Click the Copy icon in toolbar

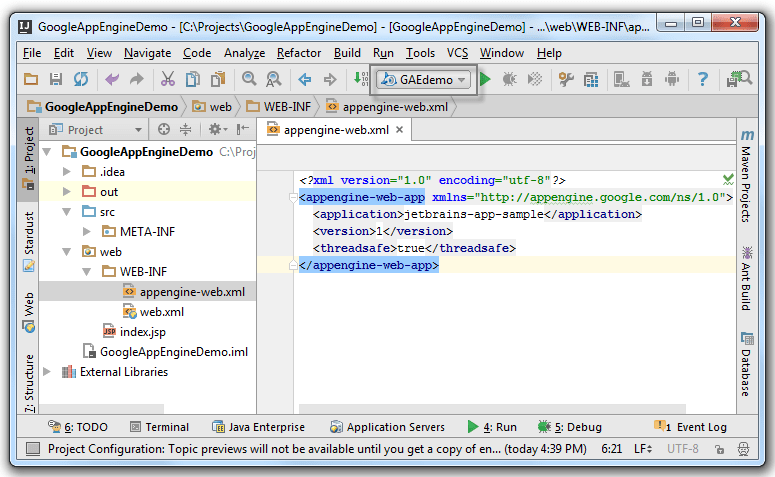[193, 79]
